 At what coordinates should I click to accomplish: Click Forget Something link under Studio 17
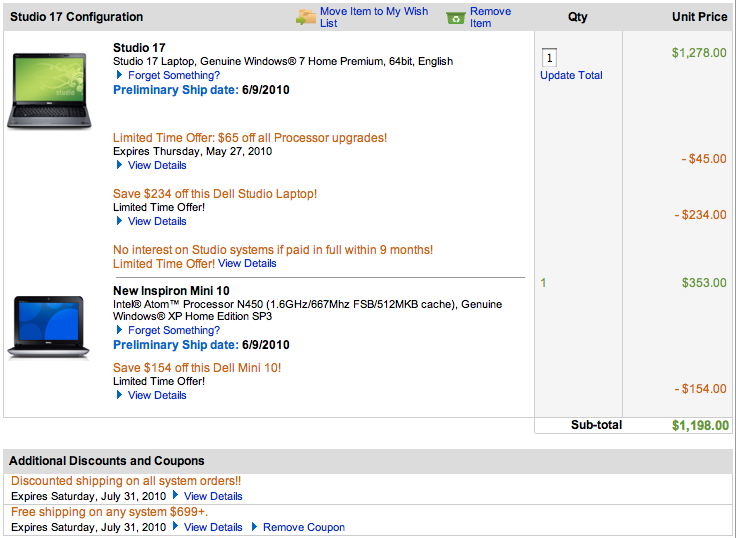pos(174,75)
